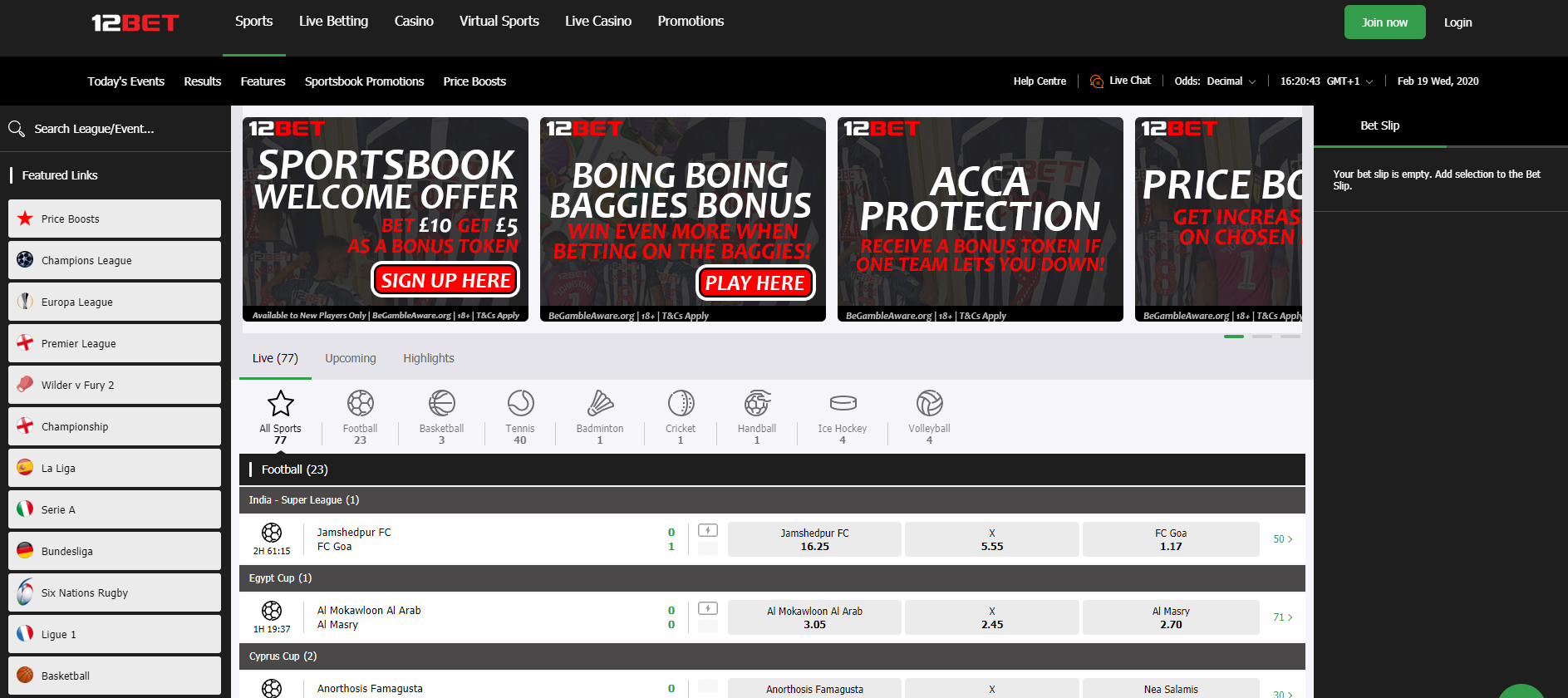
Task: Toggle live stream icon for Jamshedpur match
Action: [x=708, y=530]
